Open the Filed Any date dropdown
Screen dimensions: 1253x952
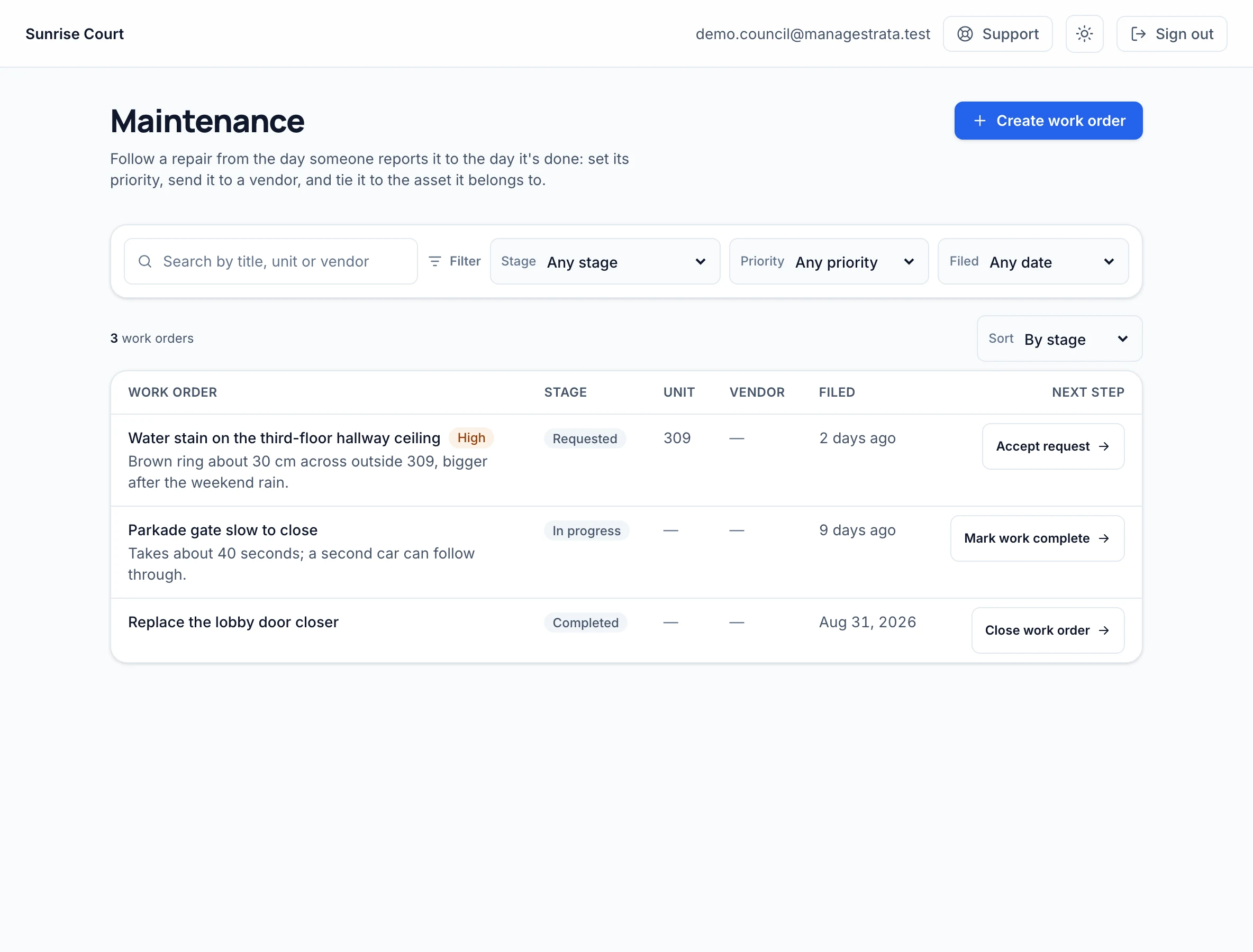tap(1033, 261)
